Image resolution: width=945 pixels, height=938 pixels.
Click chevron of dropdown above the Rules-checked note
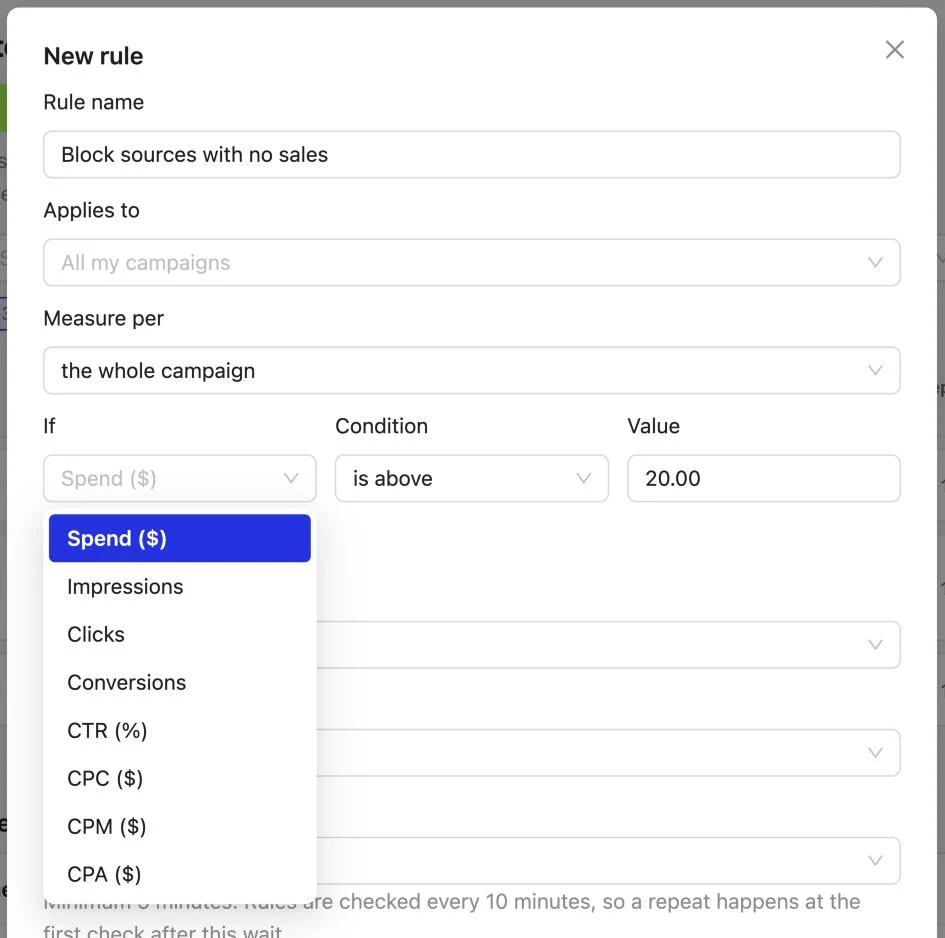coord(875,860)
